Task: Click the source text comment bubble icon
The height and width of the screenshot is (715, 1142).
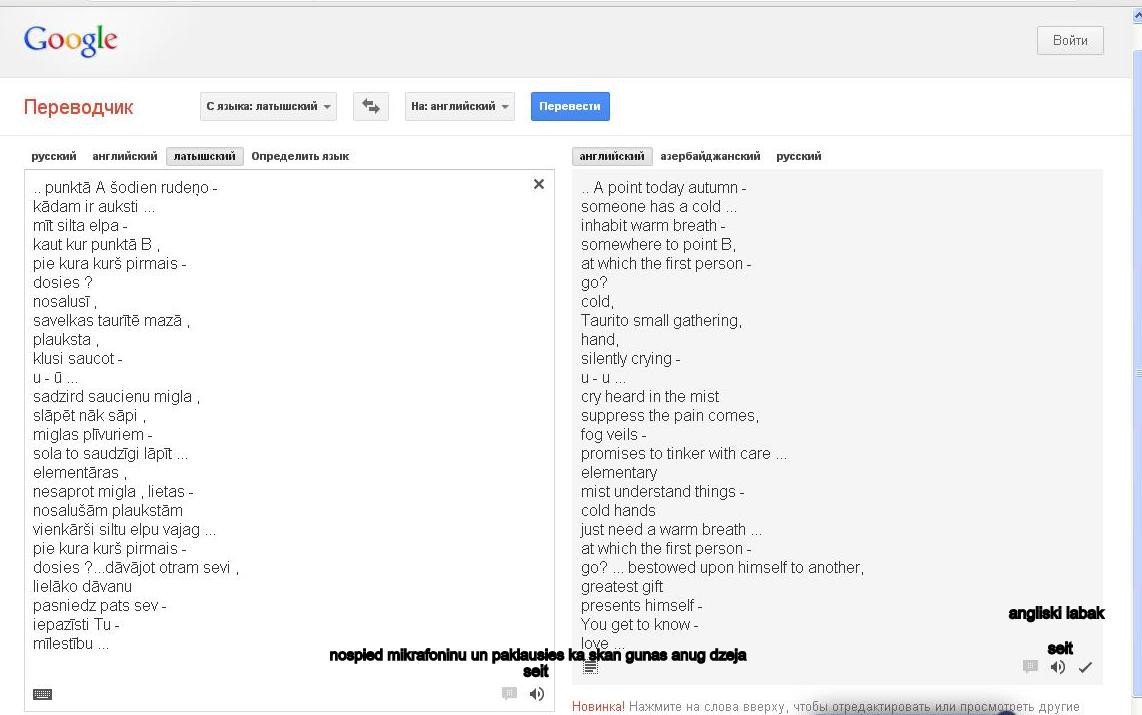Action: 509,693
